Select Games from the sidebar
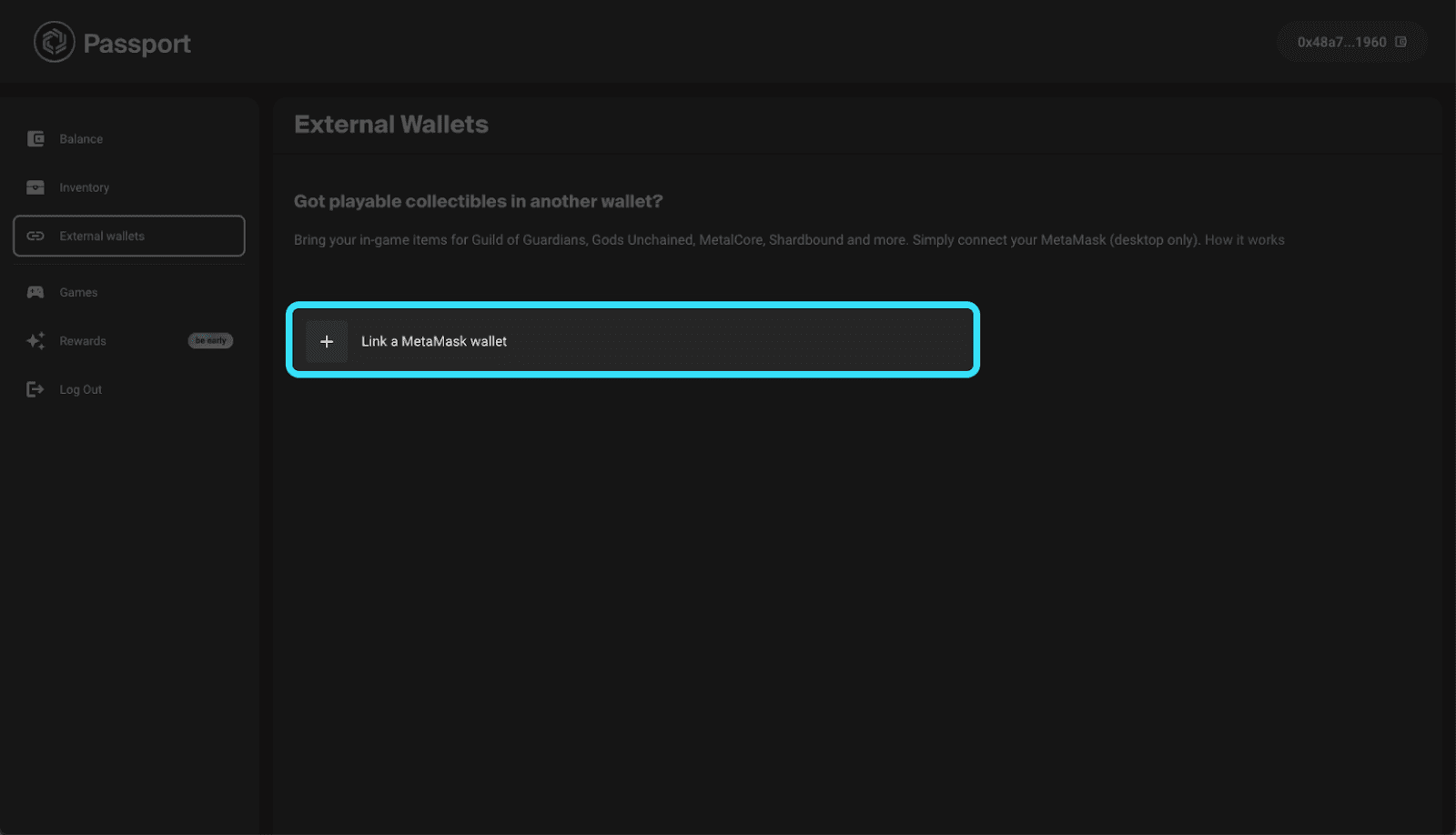The image size is (1456, 835). (x=78, y=292)
